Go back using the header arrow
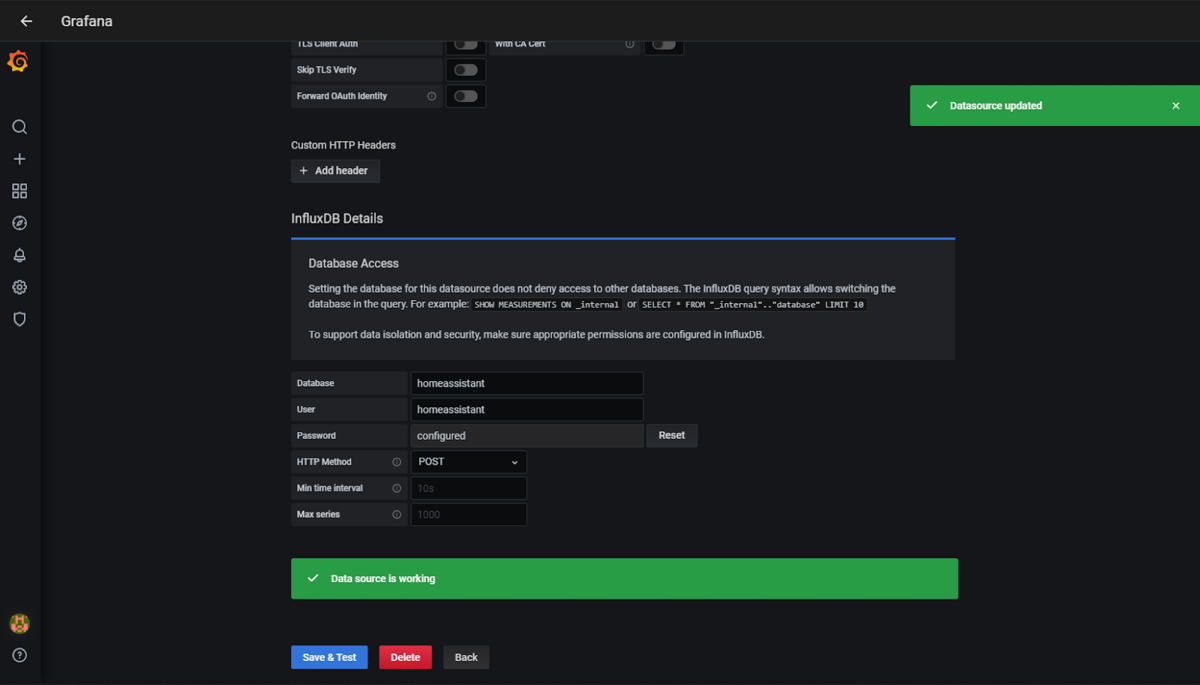Screen dimensions: 1200x685 pyautogui.click(x=26, y=21)
